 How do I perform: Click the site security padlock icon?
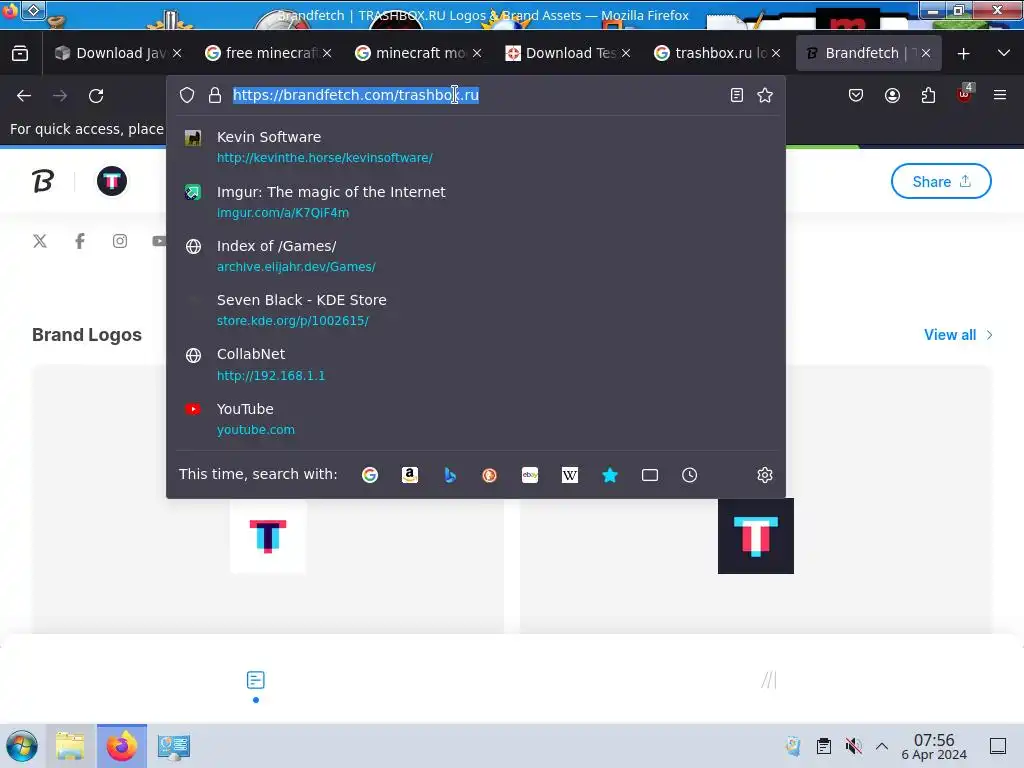[x=215, y=95]
